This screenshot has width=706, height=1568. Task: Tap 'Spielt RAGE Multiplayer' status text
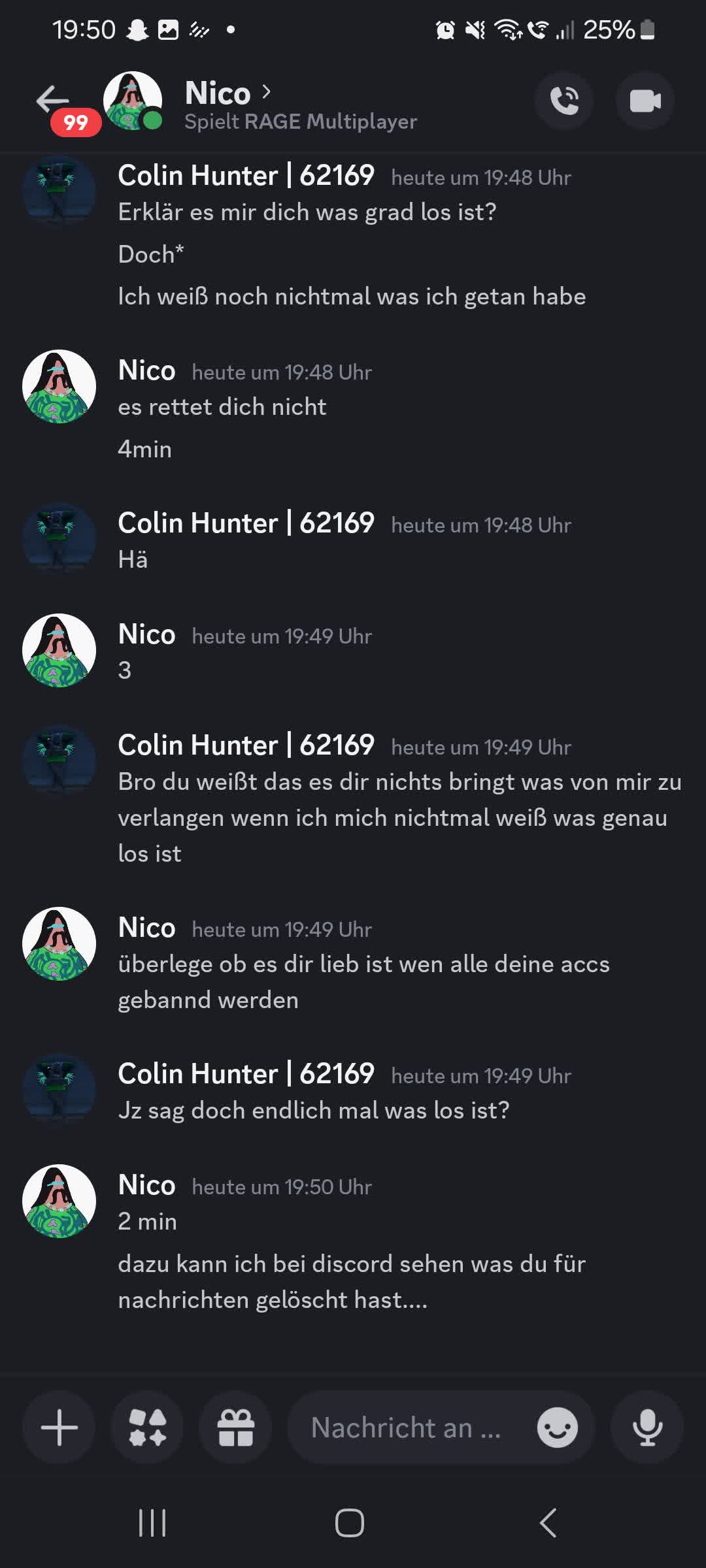pyautogui.click(x=301, y=122)
